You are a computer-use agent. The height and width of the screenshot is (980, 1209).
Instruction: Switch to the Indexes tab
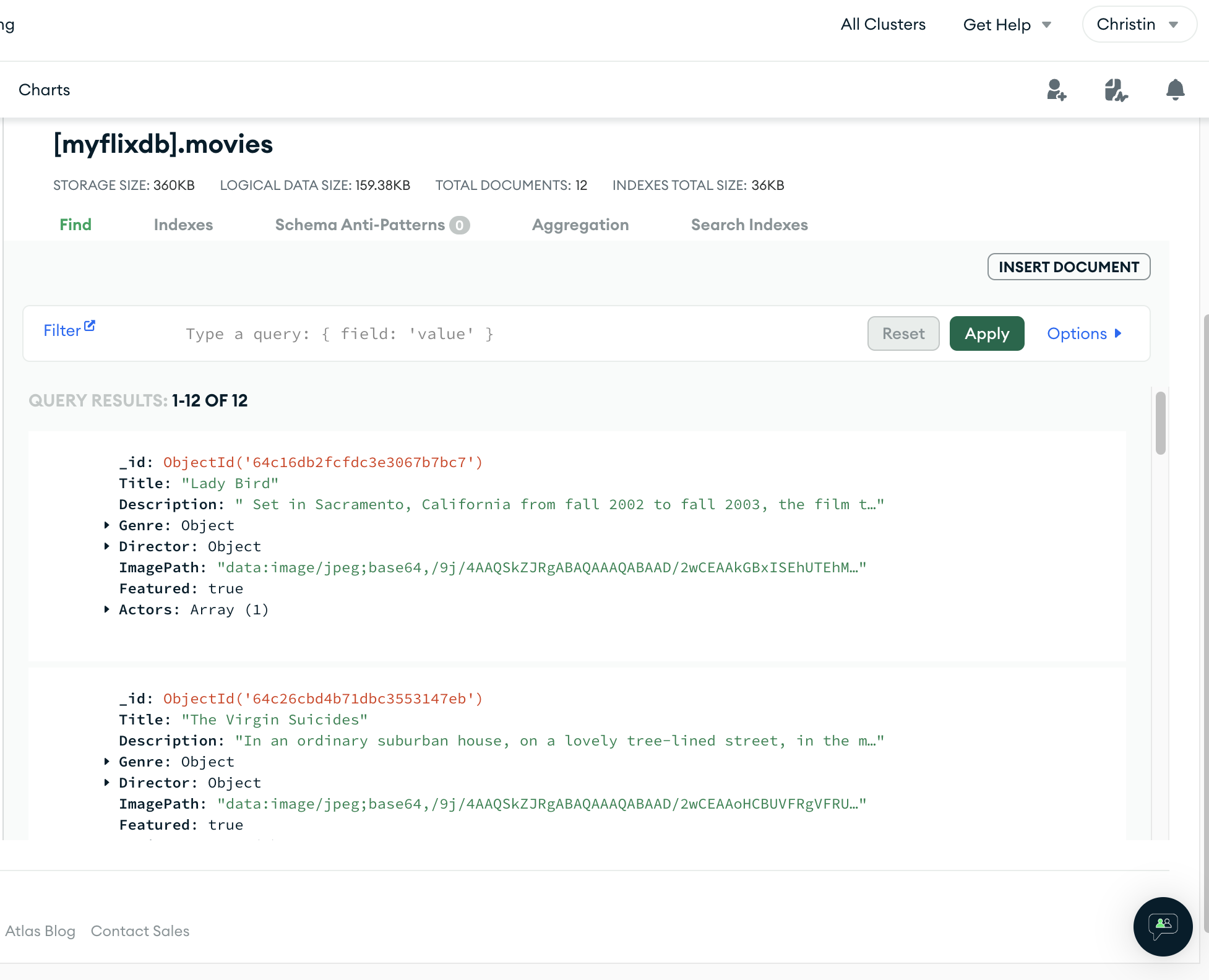point(183,225)
